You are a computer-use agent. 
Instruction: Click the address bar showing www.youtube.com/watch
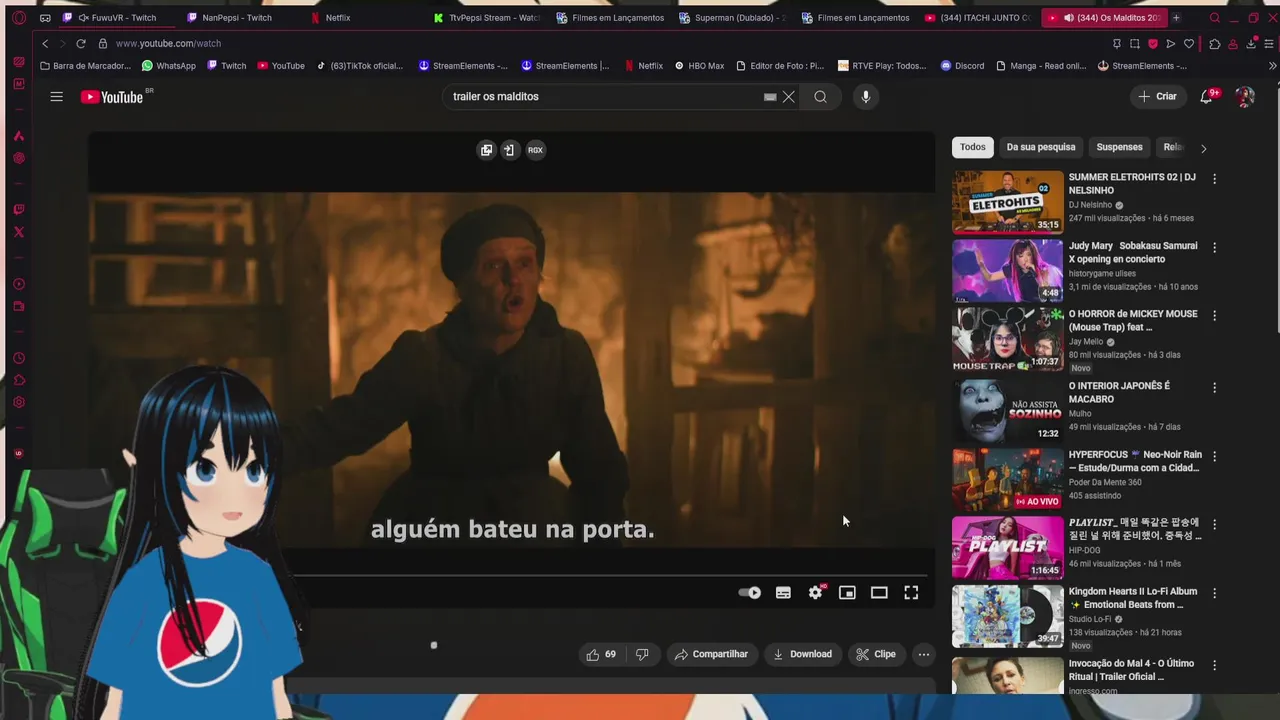click(168, 44)
